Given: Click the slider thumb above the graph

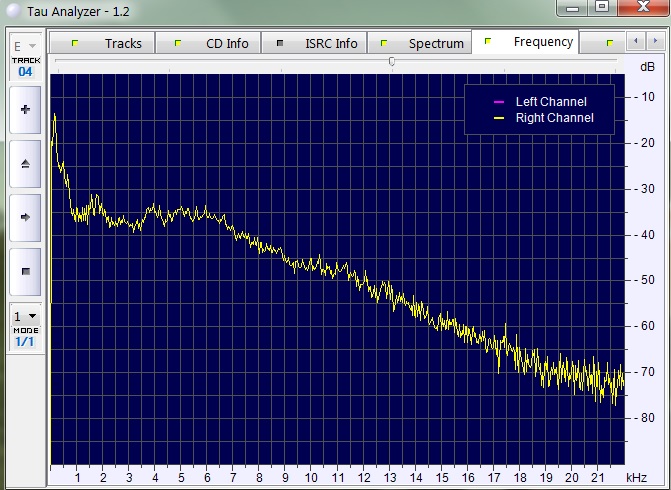Looking at the screenshot, I should [392, 62].
